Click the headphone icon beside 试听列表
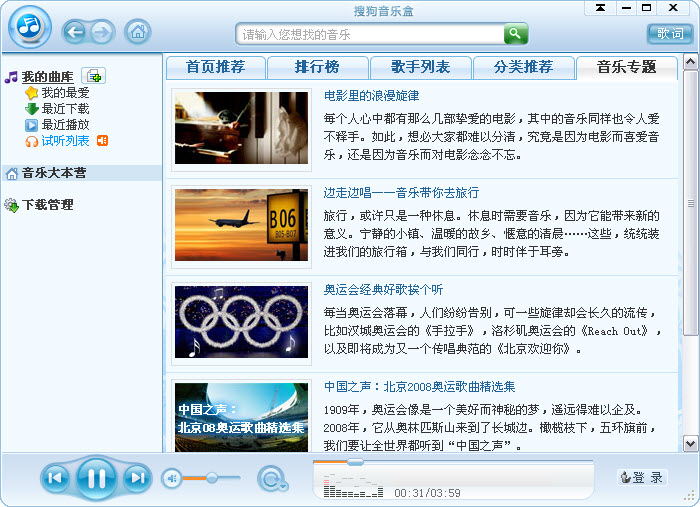The image size is (700, 507). click(31, 141)
